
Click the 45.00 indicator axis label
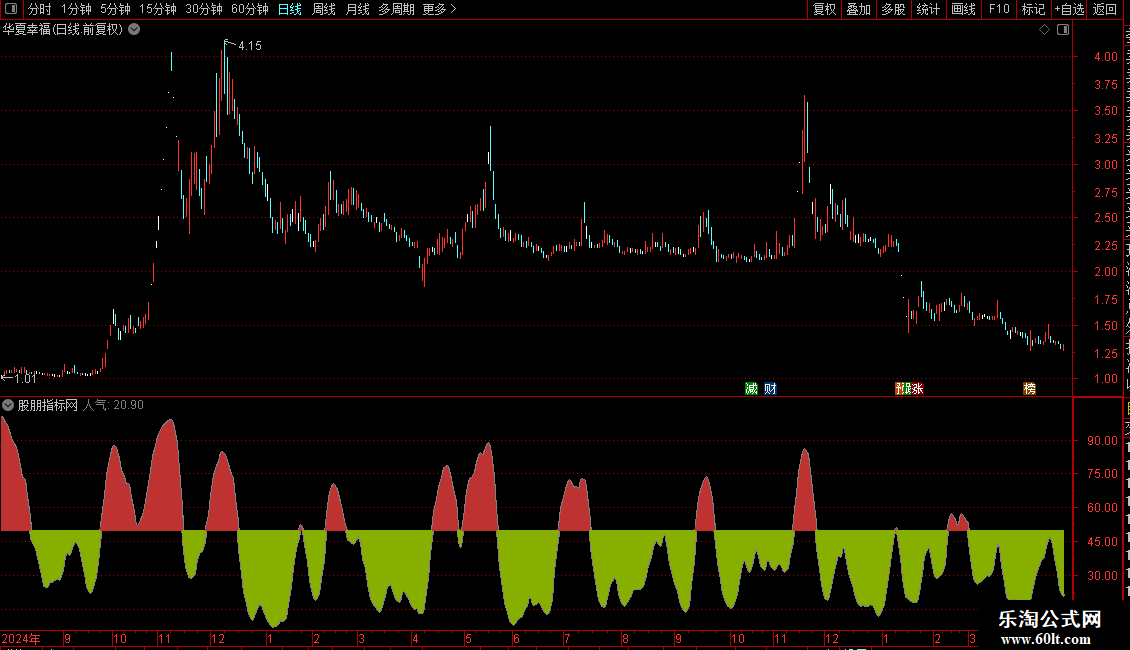point(1103,541)
